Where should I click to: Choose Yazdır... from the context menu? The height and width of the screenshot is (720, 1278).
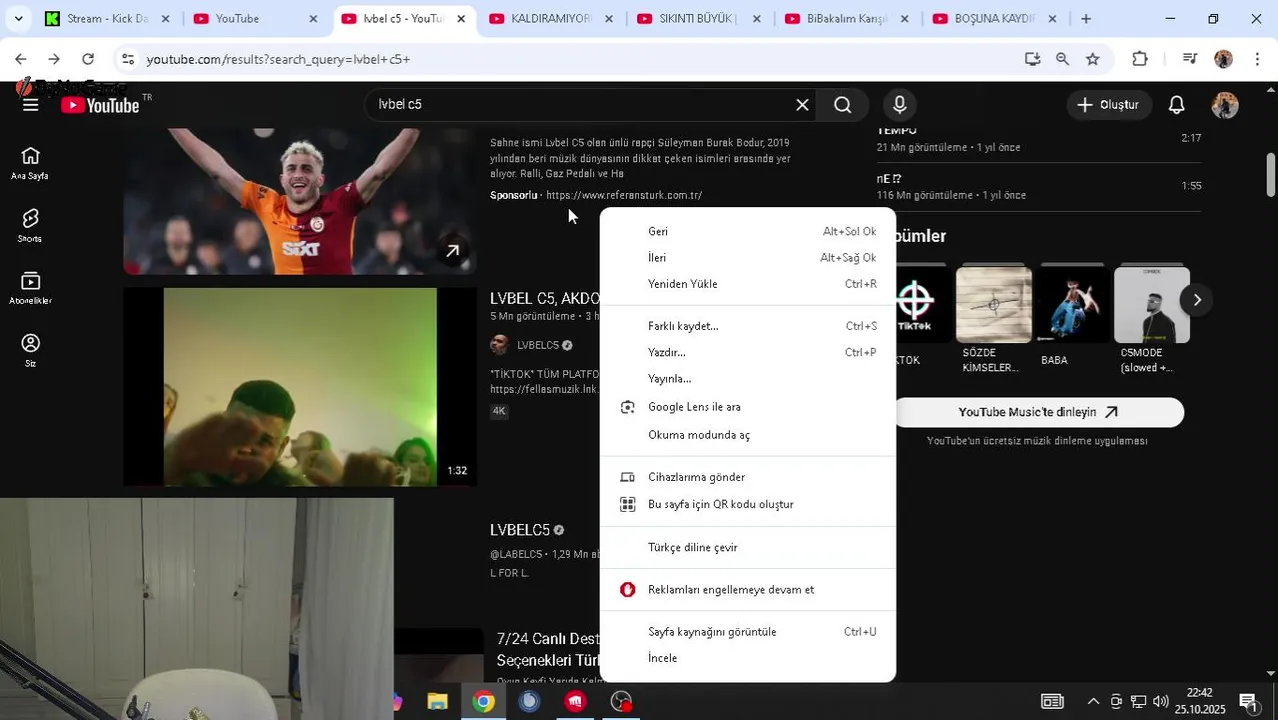(x=748, y=352)
